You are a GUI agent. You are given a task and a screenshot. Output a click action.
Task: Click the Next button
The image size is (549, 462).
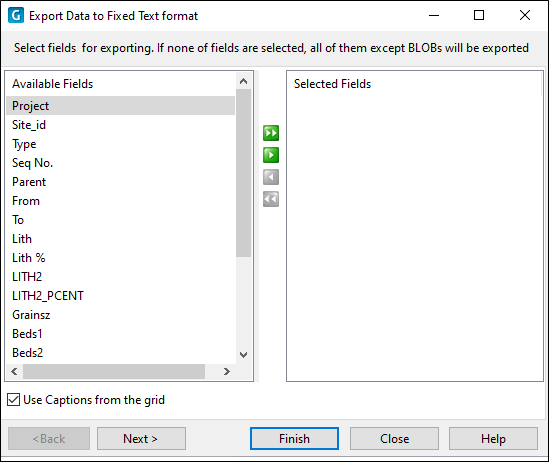coord(141,439)
